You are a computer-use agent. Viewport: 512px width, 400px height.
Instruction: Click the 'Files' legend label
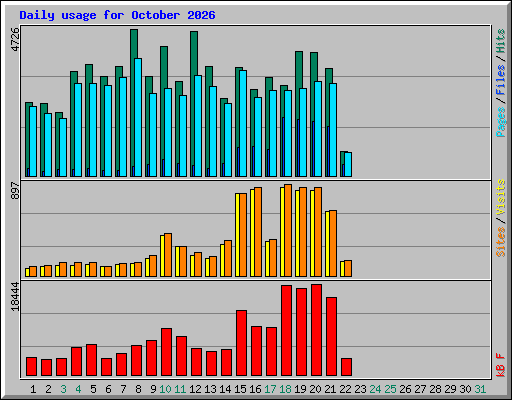coord(500,80)
